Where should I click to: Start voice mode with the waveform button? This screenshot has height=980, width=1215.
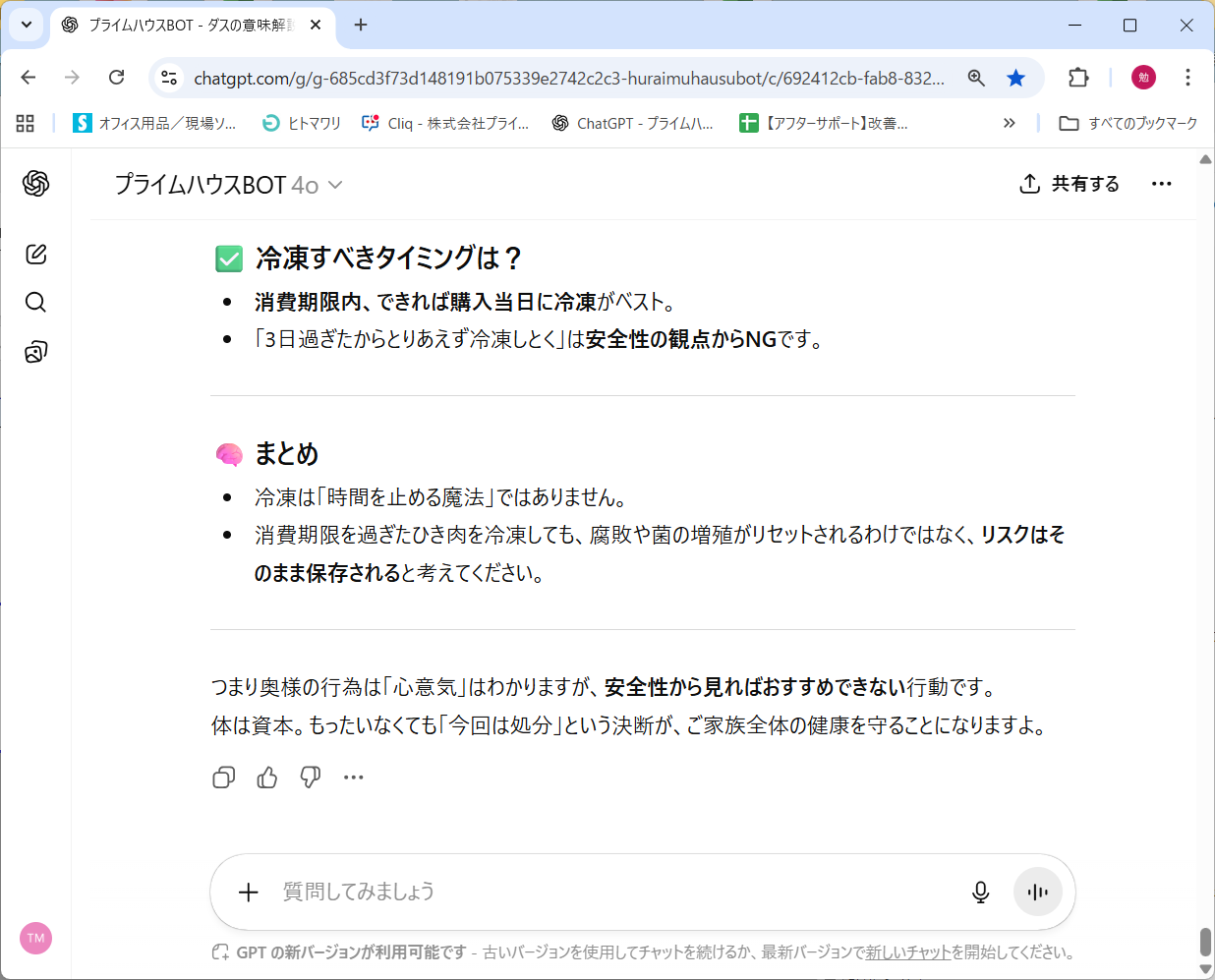1037,892
